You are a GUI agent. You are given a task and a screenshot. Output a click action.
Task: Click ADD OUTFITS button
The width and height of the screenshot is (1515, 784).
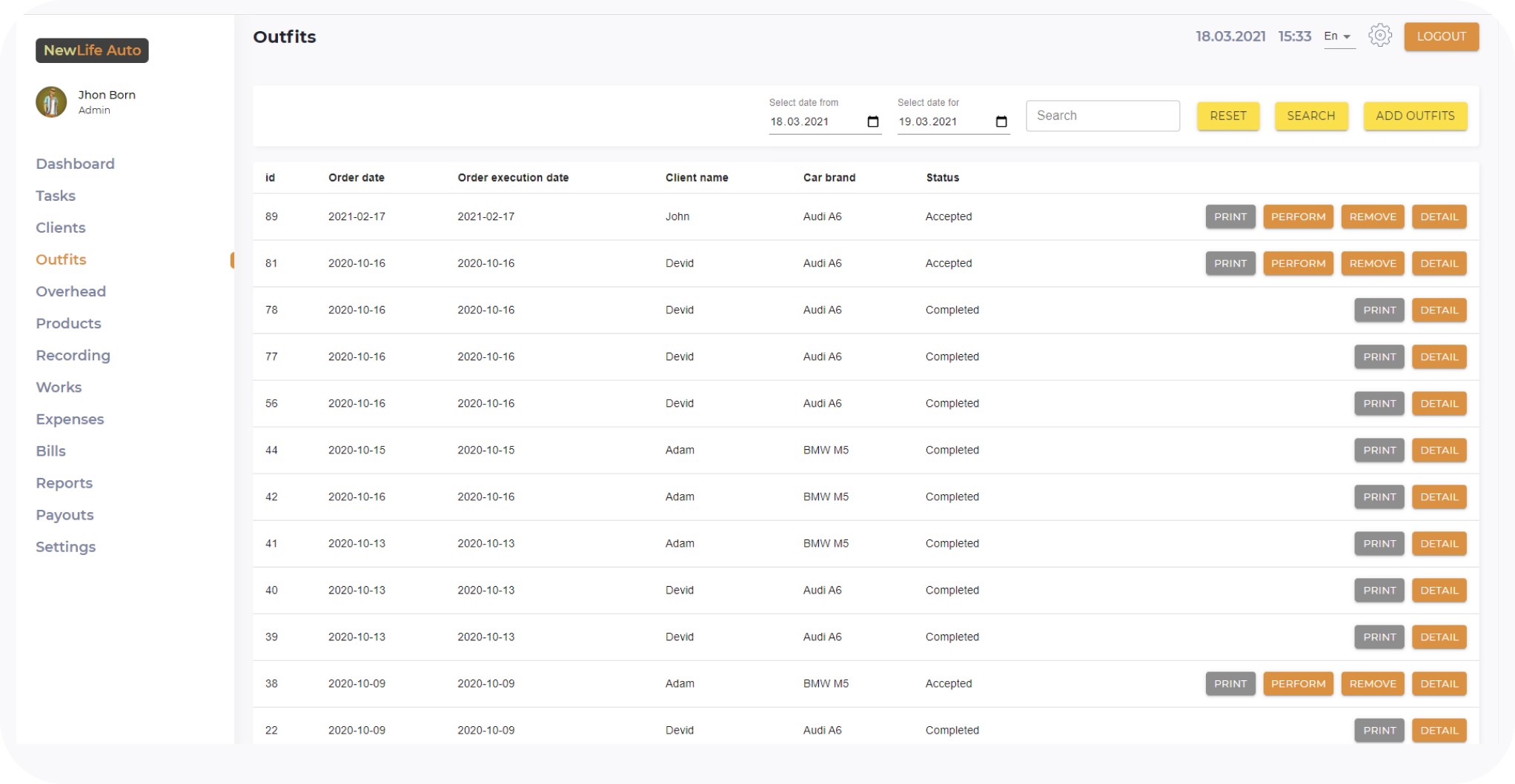(x=1414, y=116)
